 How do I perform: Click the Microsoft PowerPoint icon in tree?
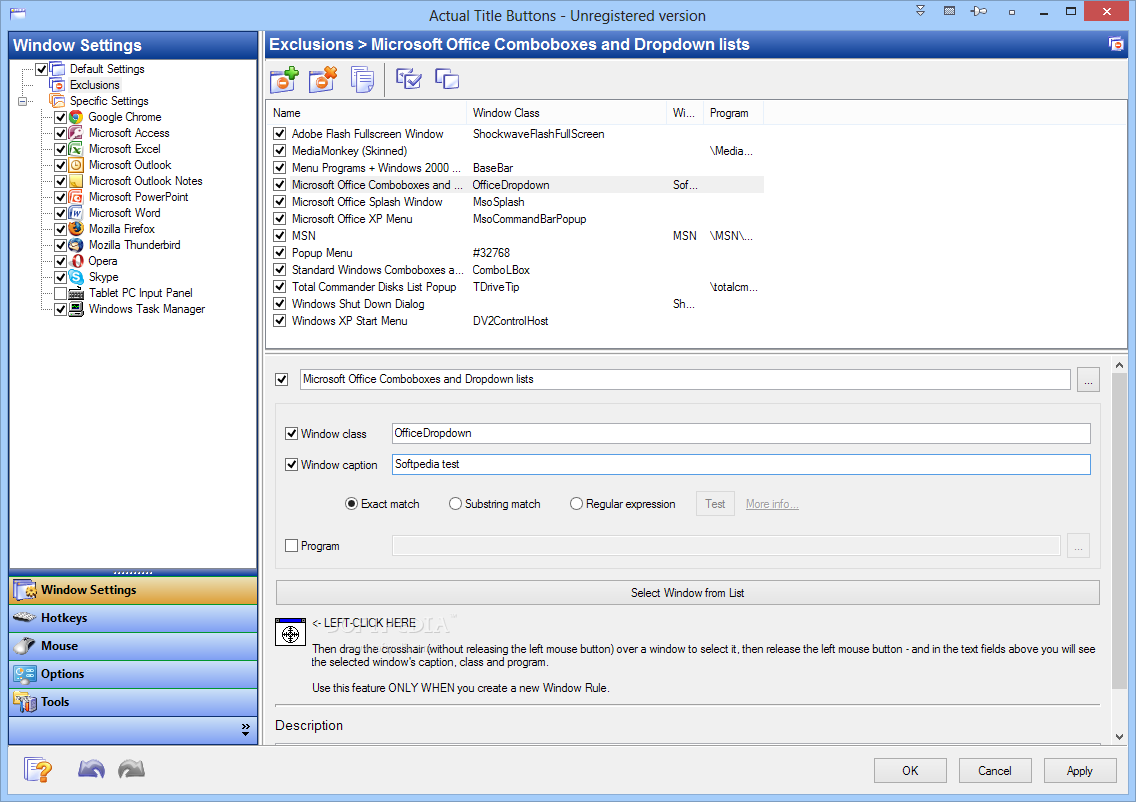point(76,196)
